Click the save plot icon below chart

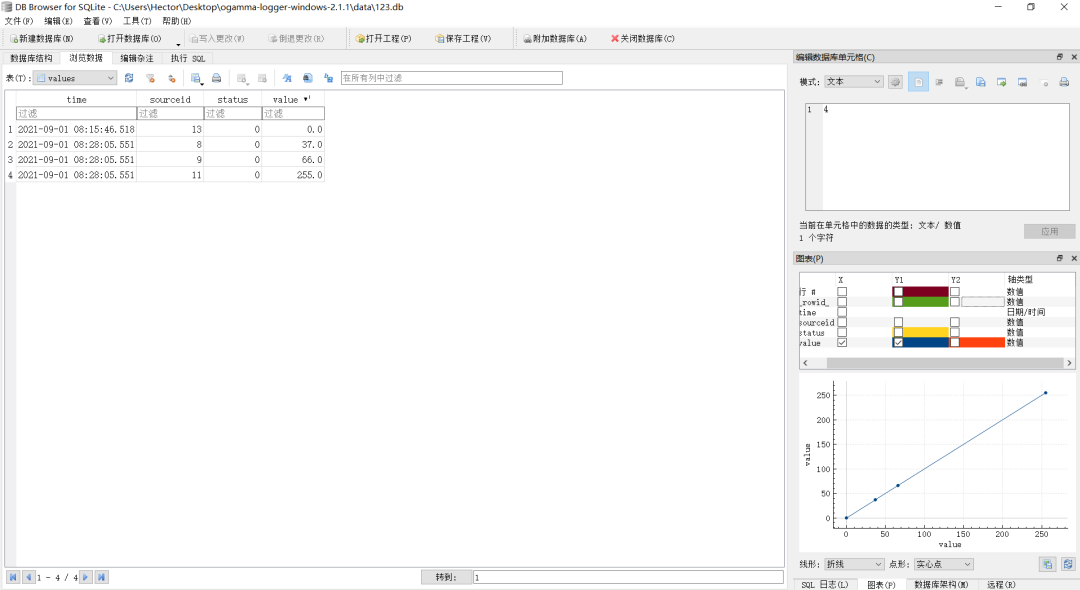[x=1048, y=565]
